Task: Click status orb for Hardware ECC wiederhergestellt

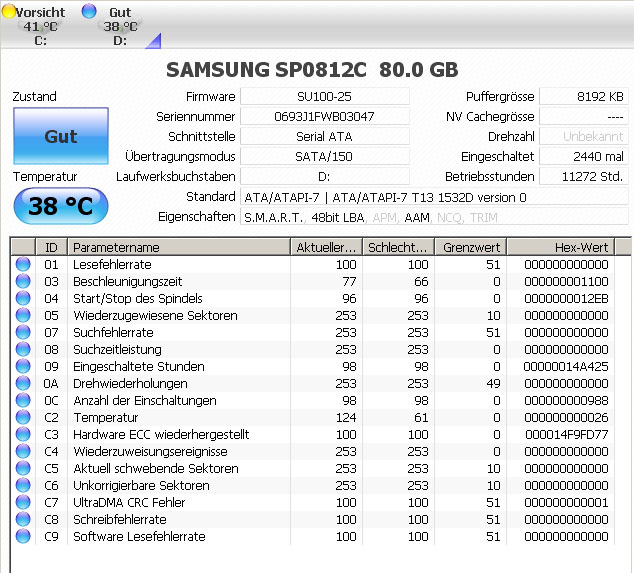Action: click(x=23, y=434)
